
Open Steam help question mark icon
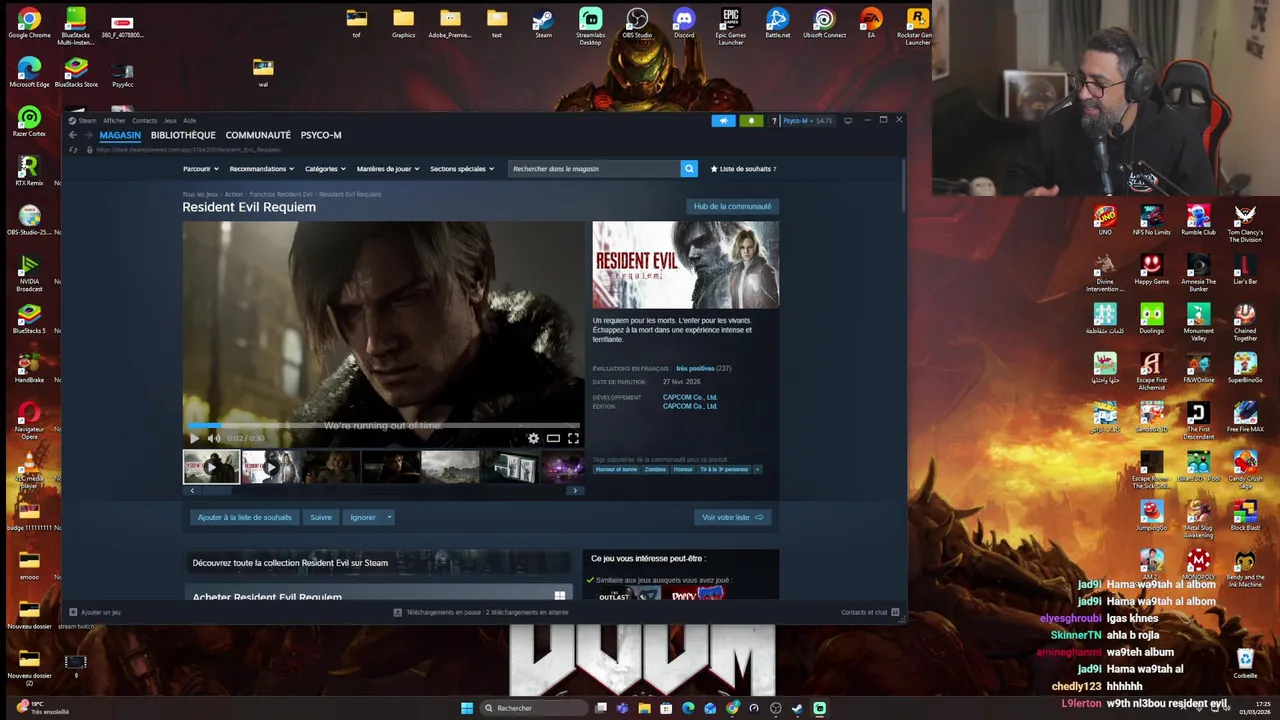(x=774, y=121)
